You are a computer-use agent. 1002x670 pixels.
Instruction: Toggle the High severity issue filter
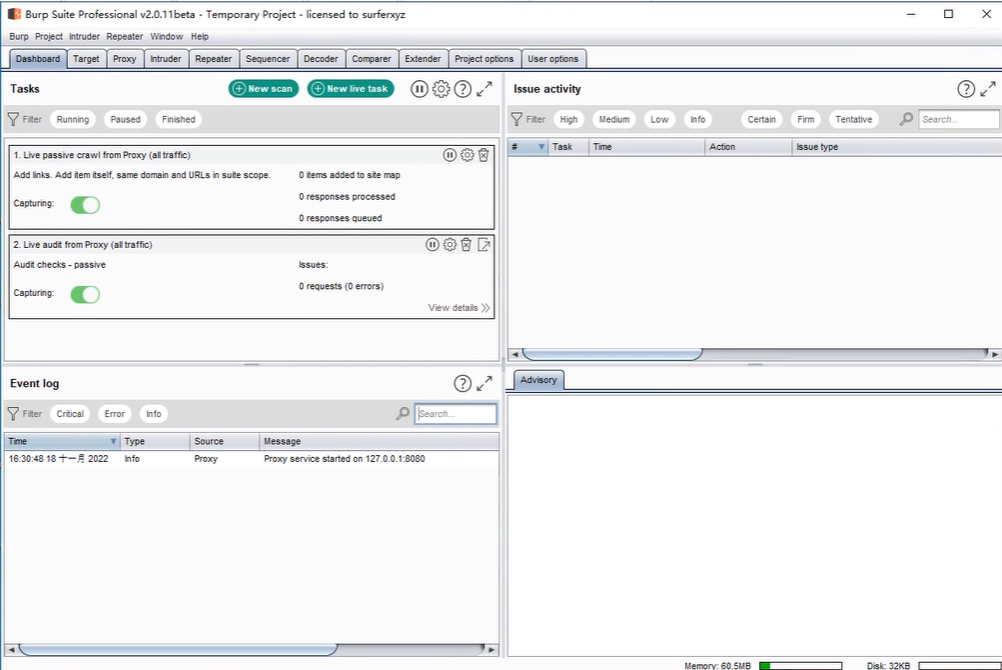click(569, 119)
